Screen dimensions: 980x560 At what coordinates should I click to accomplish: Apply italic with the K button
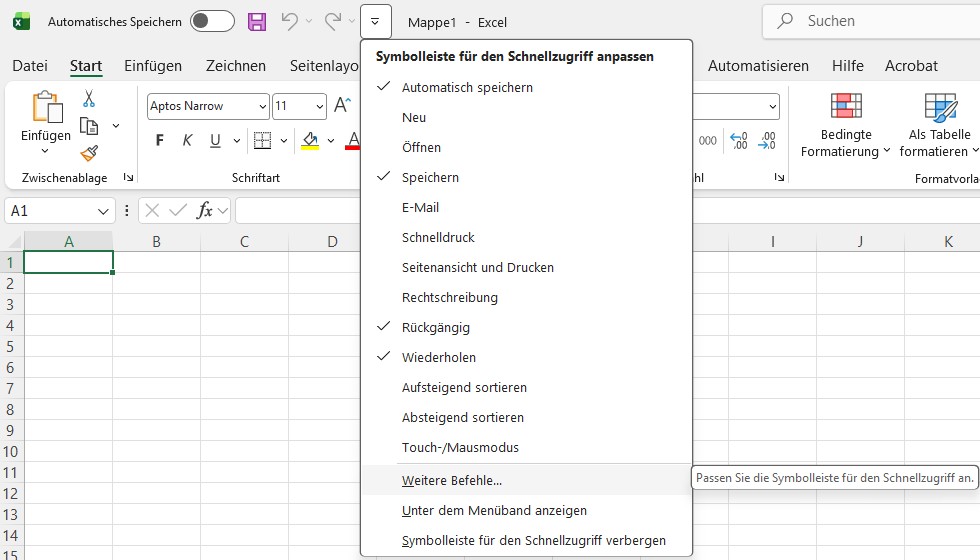tap(187, 141)
